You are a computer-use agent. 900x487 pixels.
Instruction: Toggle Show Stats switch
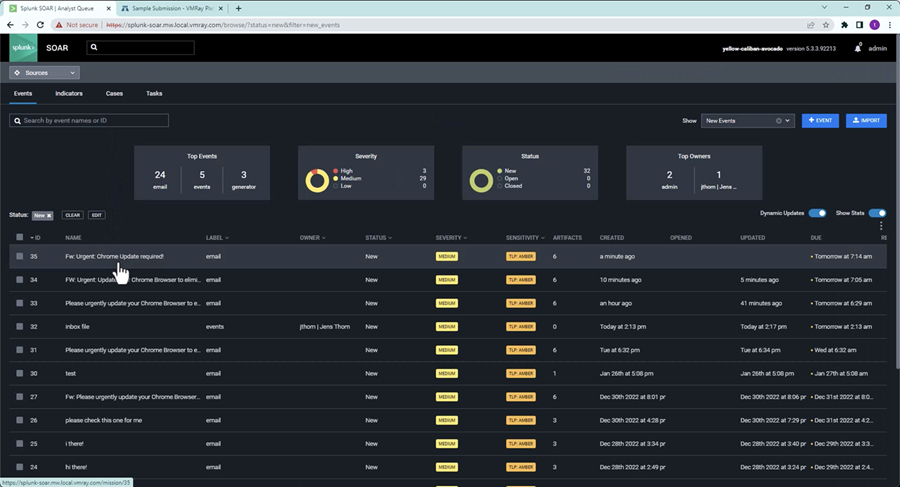click(877, 213)
